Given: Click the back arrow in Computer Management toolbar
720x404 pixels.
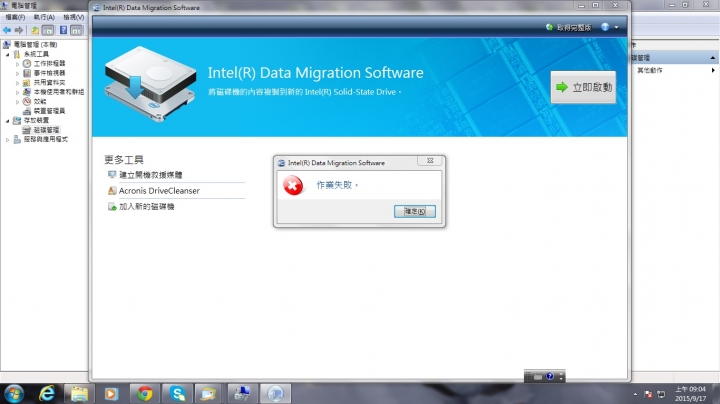Looking at the screenshot, I should pos(7,30).
